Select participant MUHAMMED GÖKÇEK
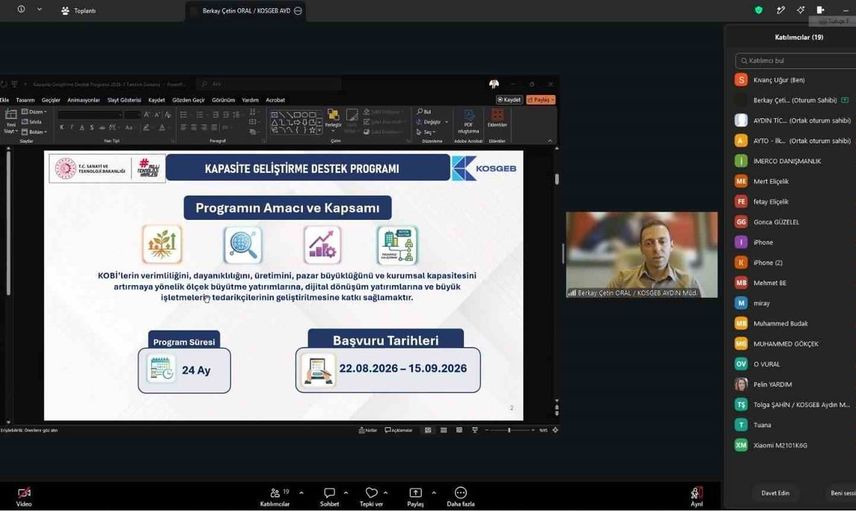The width and height of the screenshot is (856, 511). [x=795, y=343]
